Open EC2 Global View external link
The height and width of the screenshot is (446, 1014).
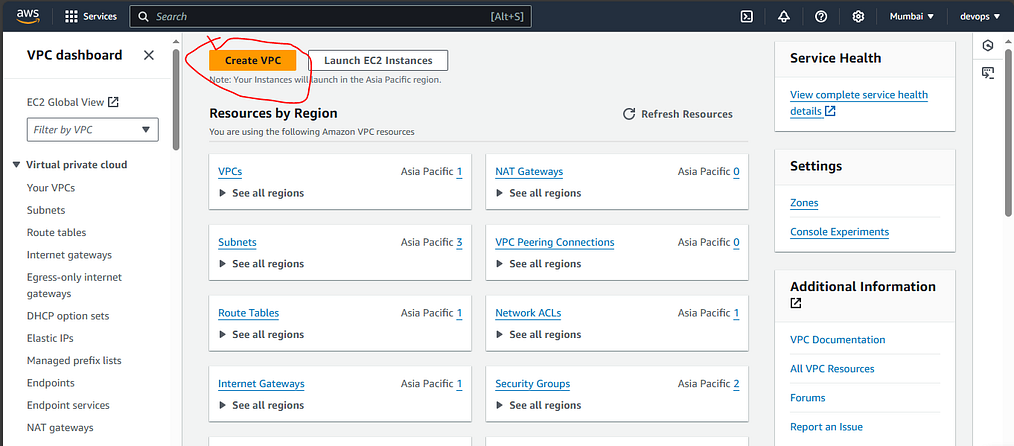pos(72,101)
